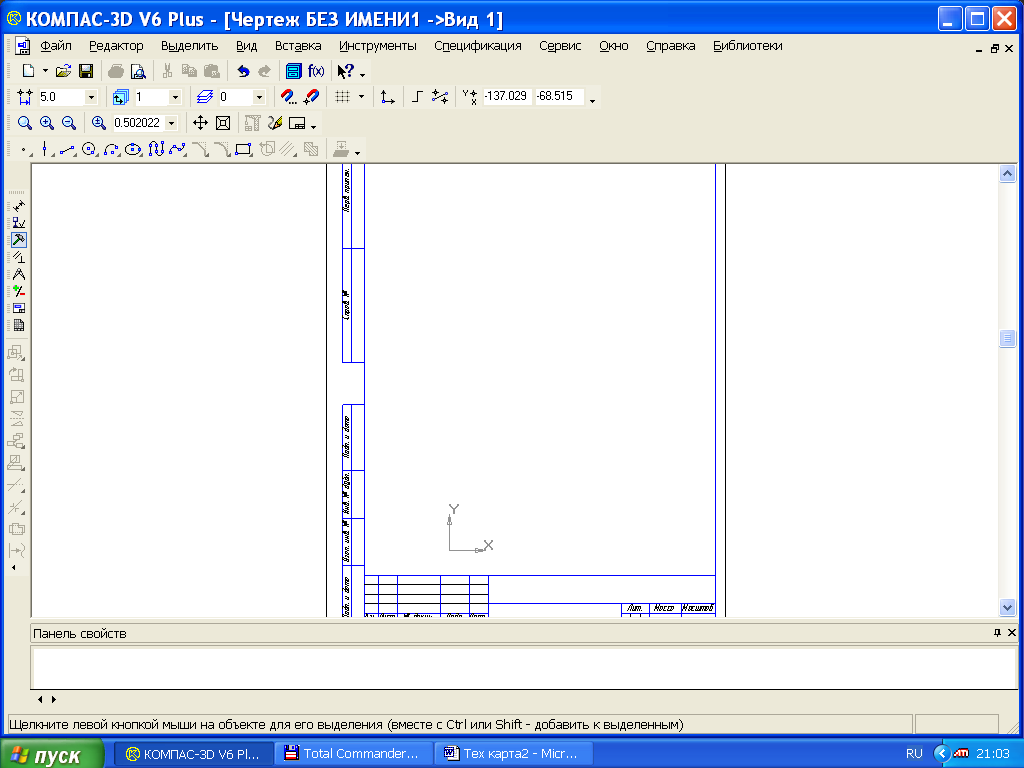Open the Файл menu
Image resolution: width=1024 pixels, height=768 pixels.
pyautogui.click(x=56, y=46)
